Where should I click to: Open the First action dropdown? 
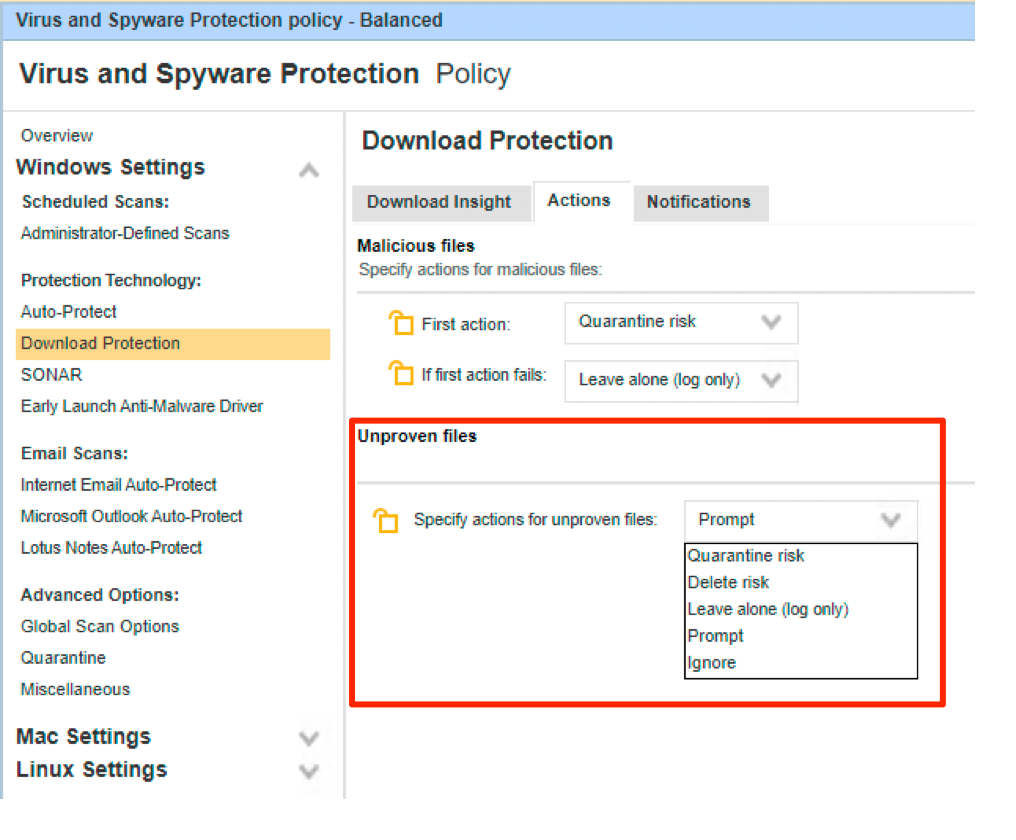[681, 323]
